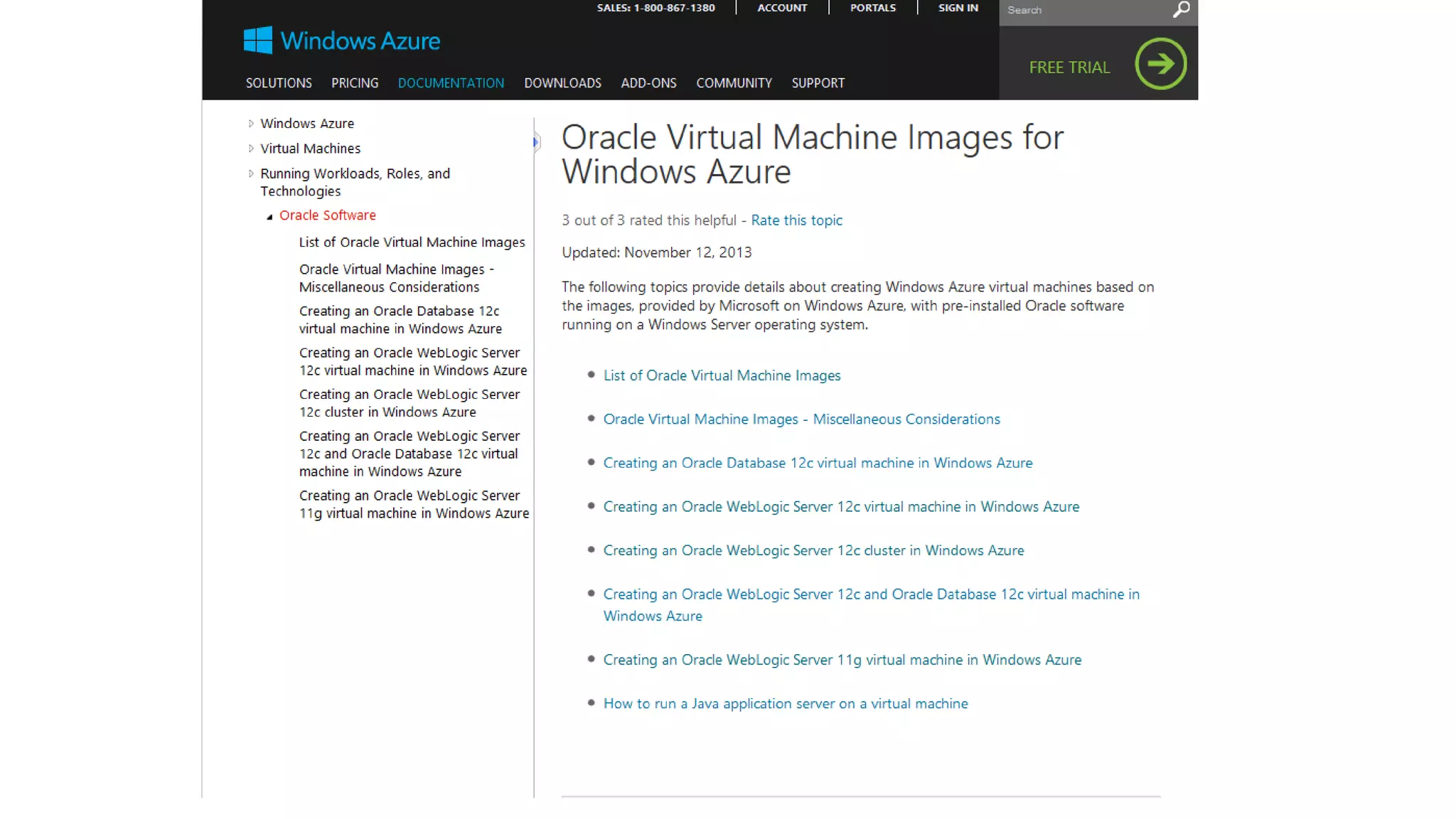Collapse the Oracle Software tree node

[x=269, y=216]
